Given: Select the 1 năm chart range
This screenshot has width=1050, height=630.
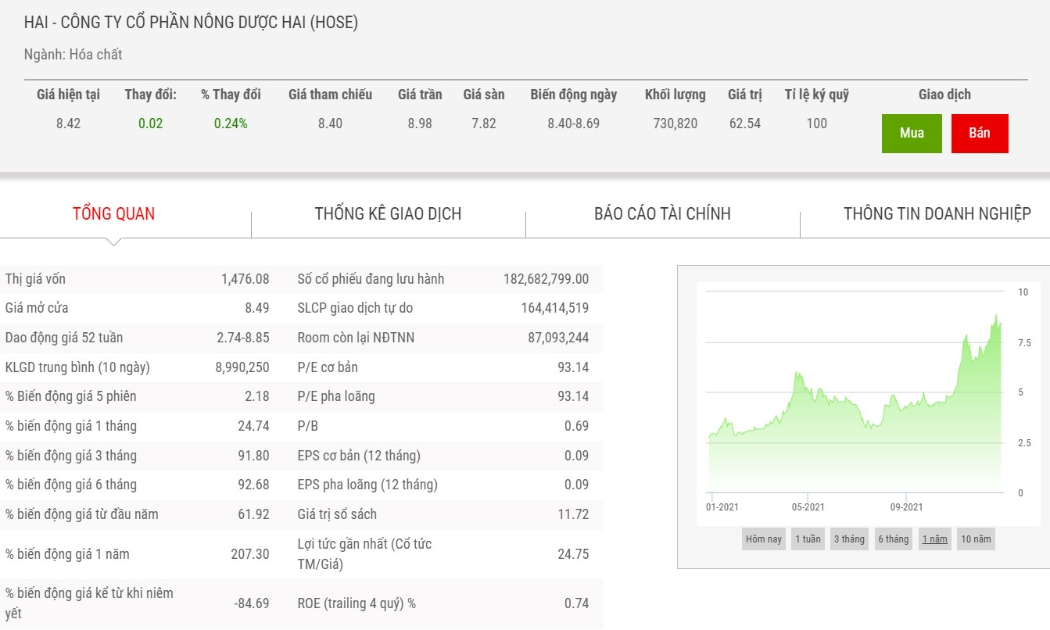Looking at the screenshot, I should click(935, 539).
